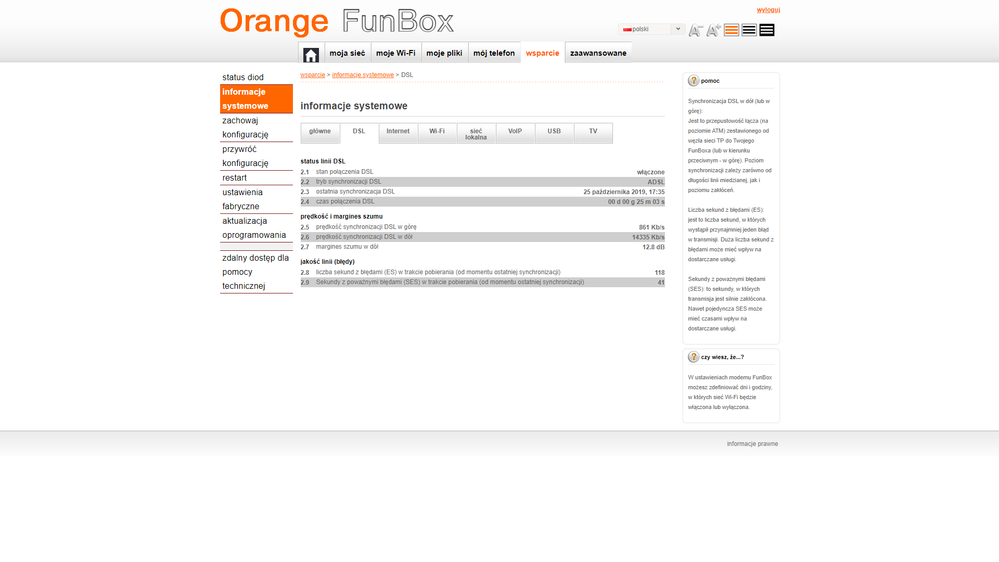Click informacje prawne footer link

752,443
